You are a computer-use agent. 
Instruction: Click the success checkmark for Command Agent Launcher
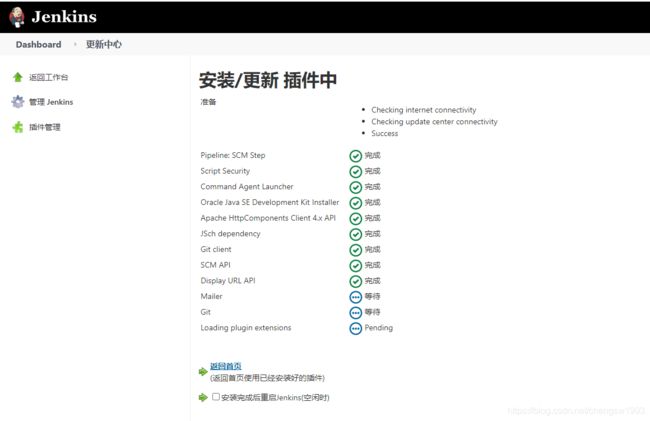356,187
